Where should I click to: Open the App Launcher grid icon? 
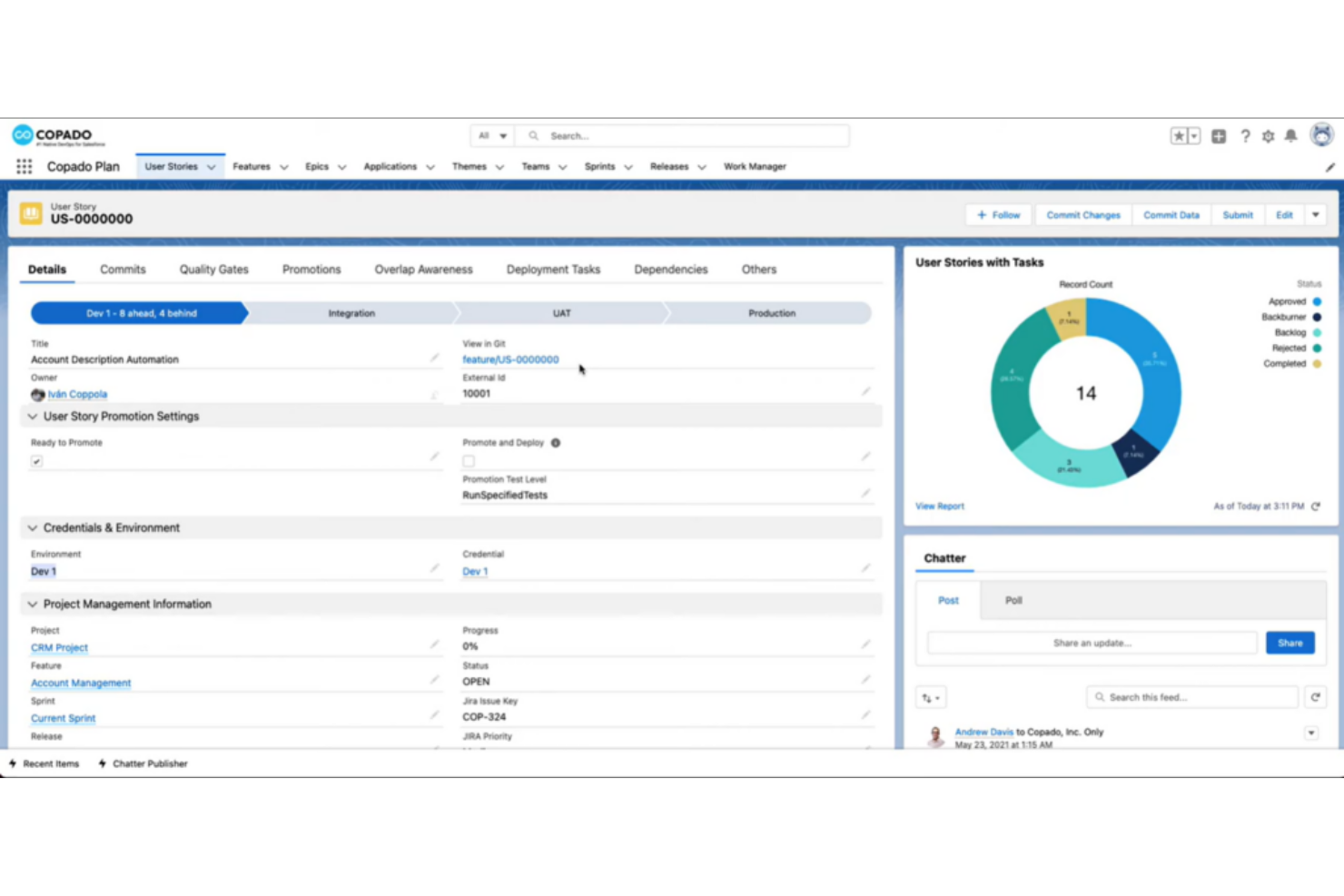click(x=25, y=166)
